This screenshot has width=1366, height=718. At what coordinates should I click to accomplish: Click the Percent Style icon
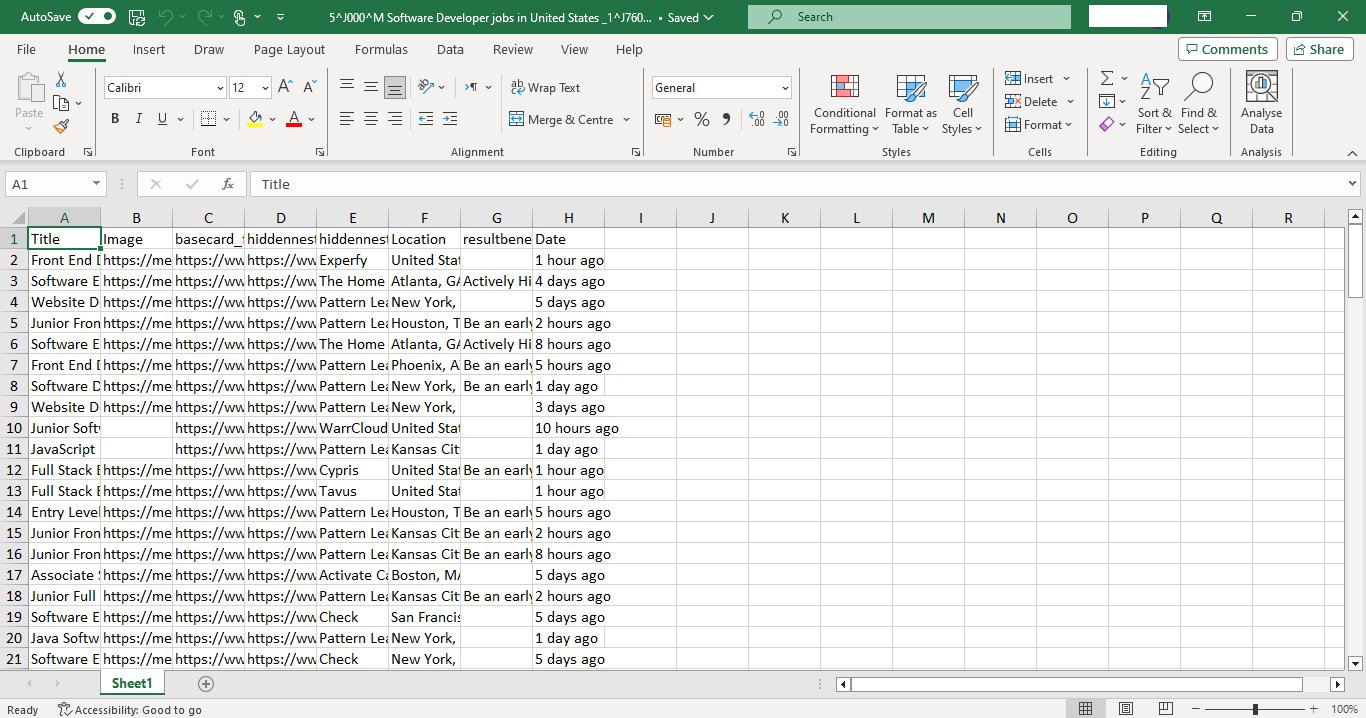click(702, 119)
